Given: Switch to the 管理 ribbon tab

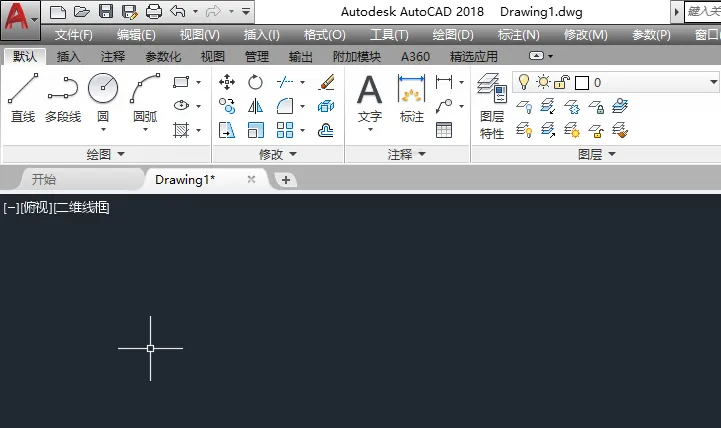Looking at the screenshot, I should (257, 57).
